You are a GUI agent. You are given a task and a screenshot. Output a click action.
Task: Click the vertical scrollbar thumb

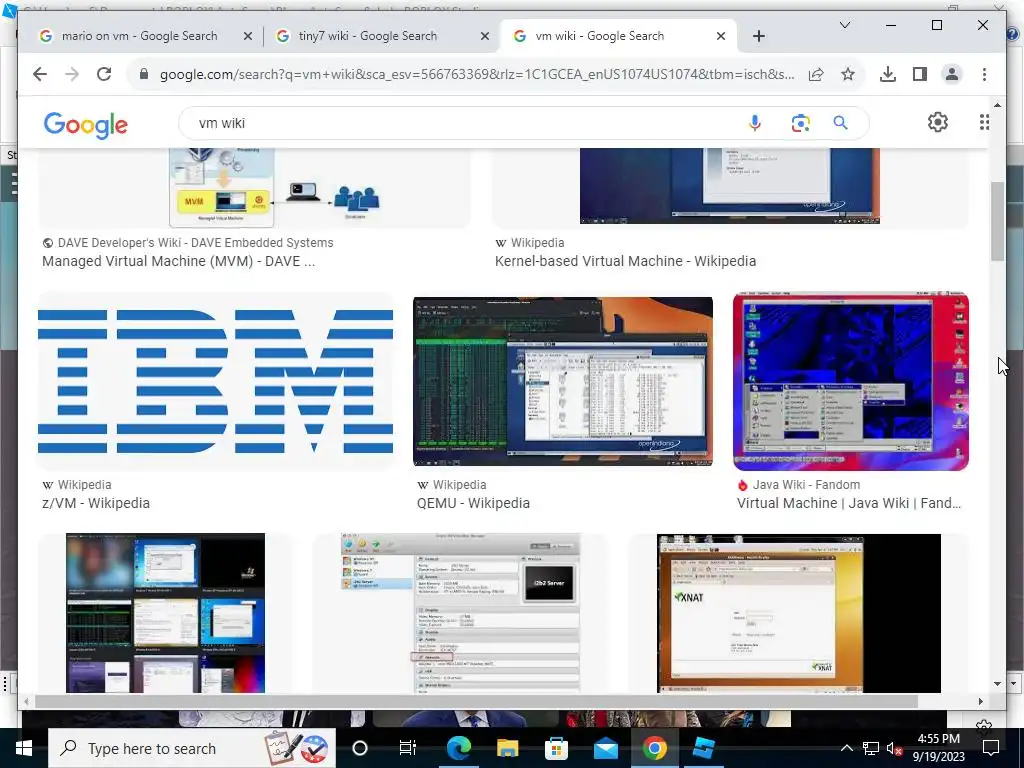997,222
